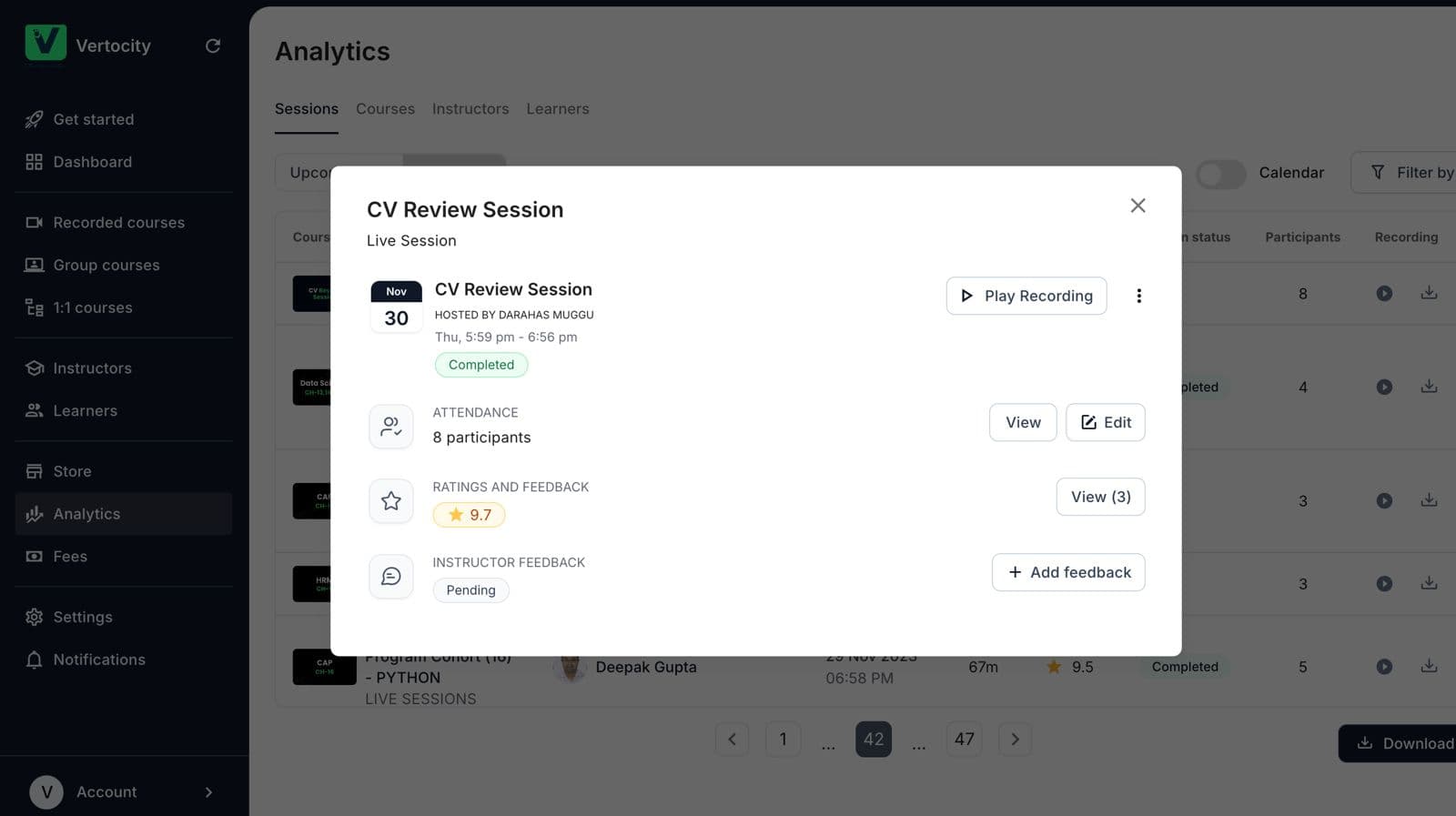The width and height of the screenshot is (1456, 816).
Task: Click the Upcoming sessions filter tab
Action: (309, 173)
